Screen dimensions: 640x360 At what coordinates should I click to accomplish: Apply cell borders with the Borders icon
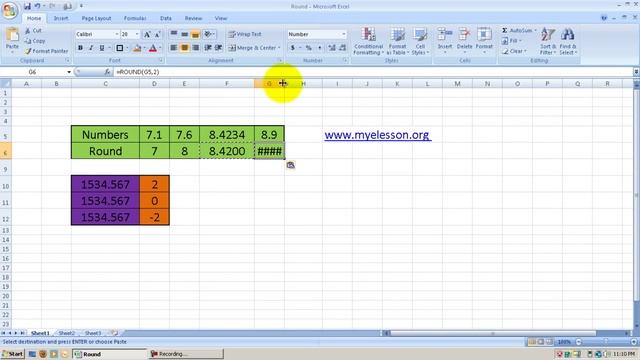[119, 48]
